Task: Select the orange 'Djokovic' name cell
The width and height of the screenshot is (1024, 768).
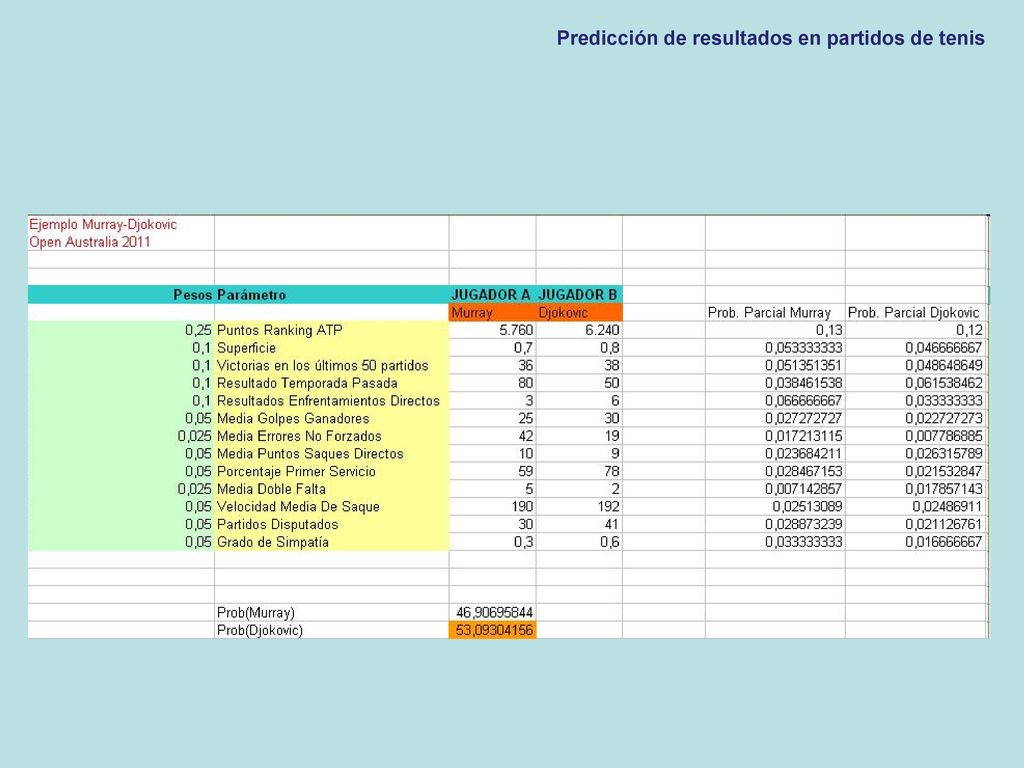Action: [579, 312]
